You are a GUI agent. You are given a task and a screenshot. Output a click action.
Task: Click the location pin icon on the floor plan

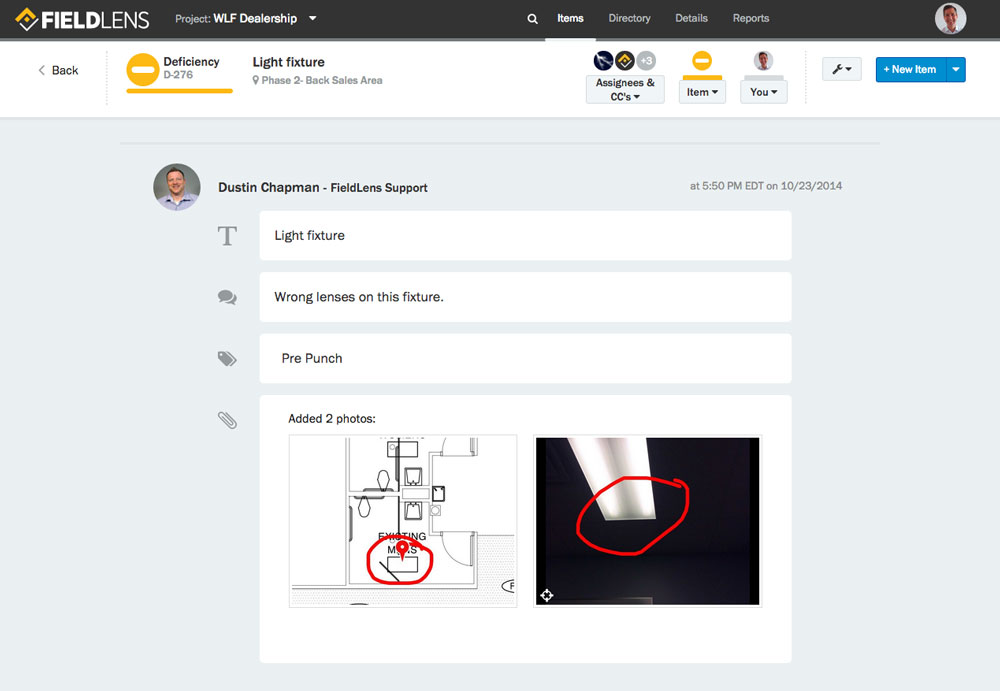401,549
